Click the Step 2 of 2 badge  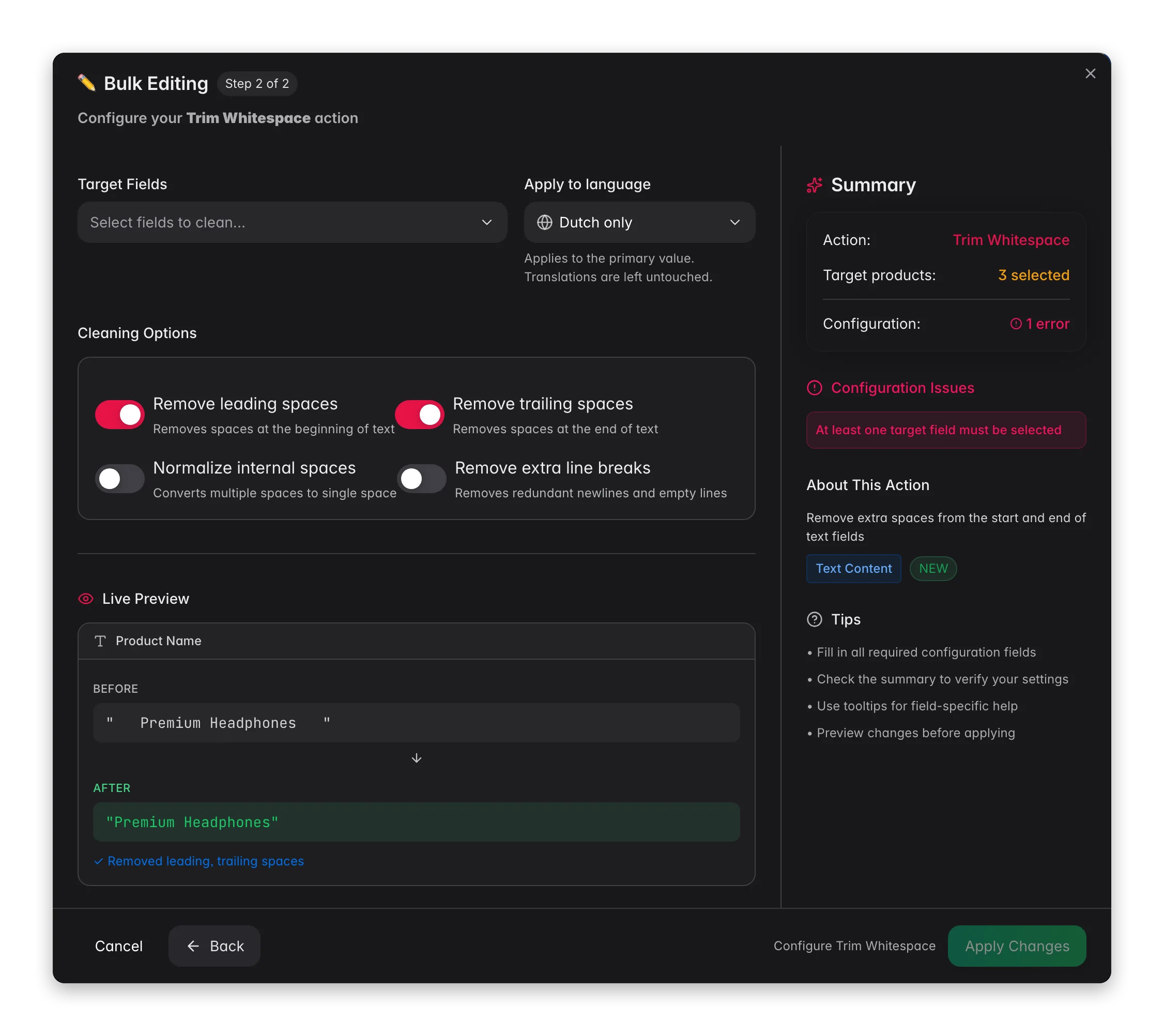pyautogui.click(x=257, y=84)
